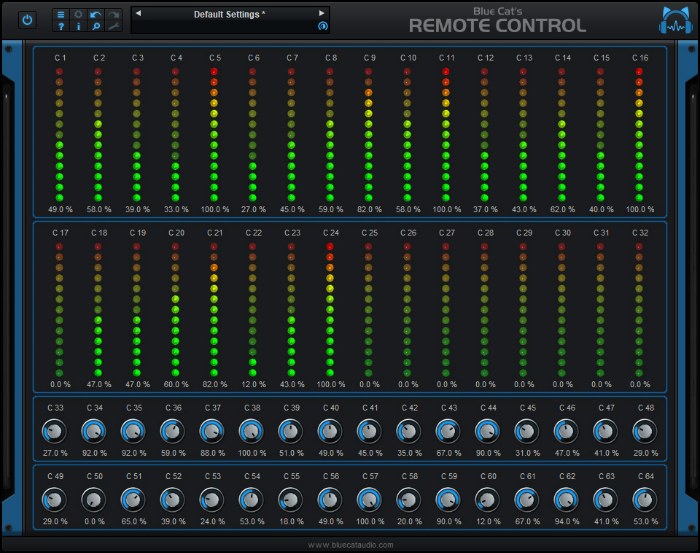Click the C 42 knob

(408, 431)
